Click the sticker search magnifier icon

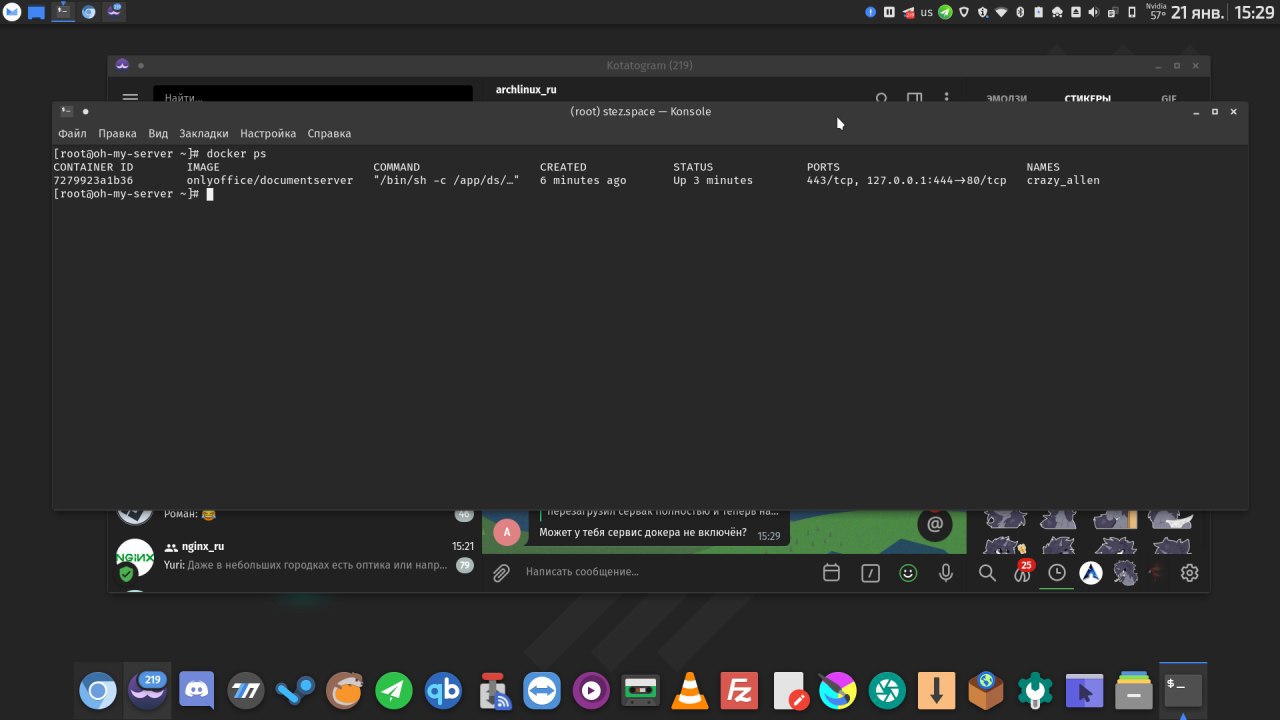pyautogui.click(x=987, y=573)
